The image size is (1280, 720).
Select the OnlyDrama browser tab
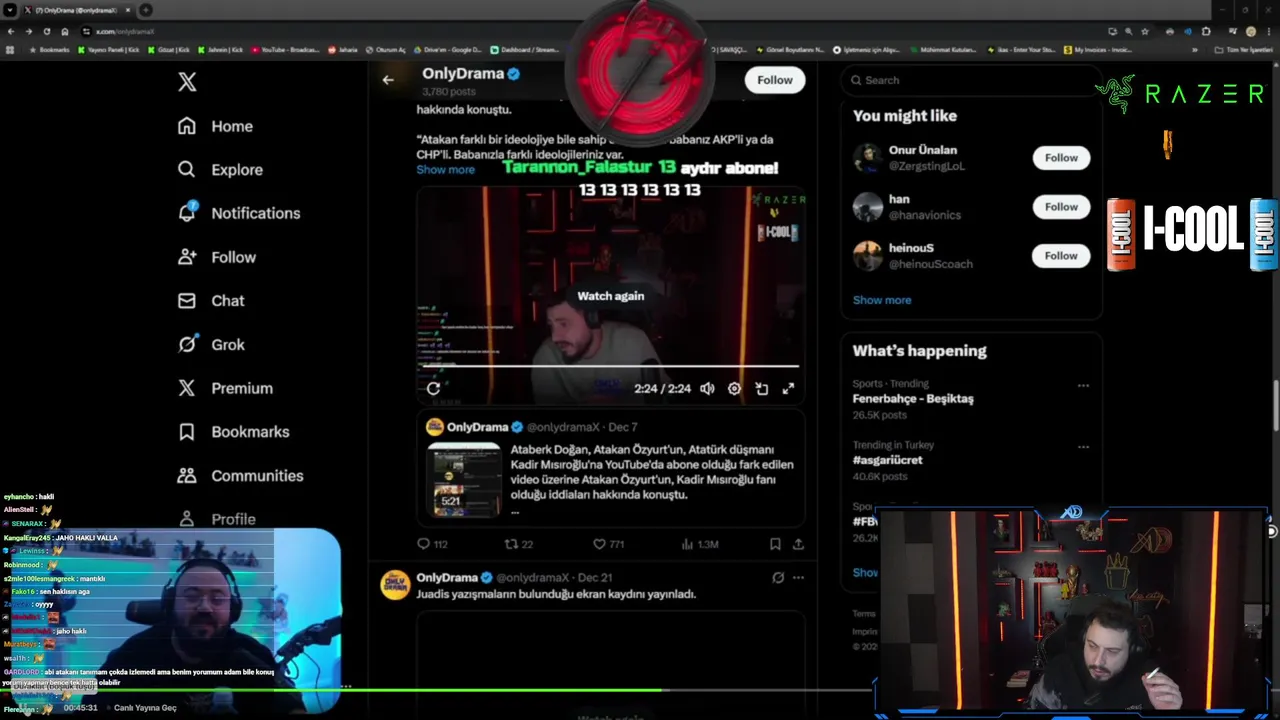pos(78,10)
